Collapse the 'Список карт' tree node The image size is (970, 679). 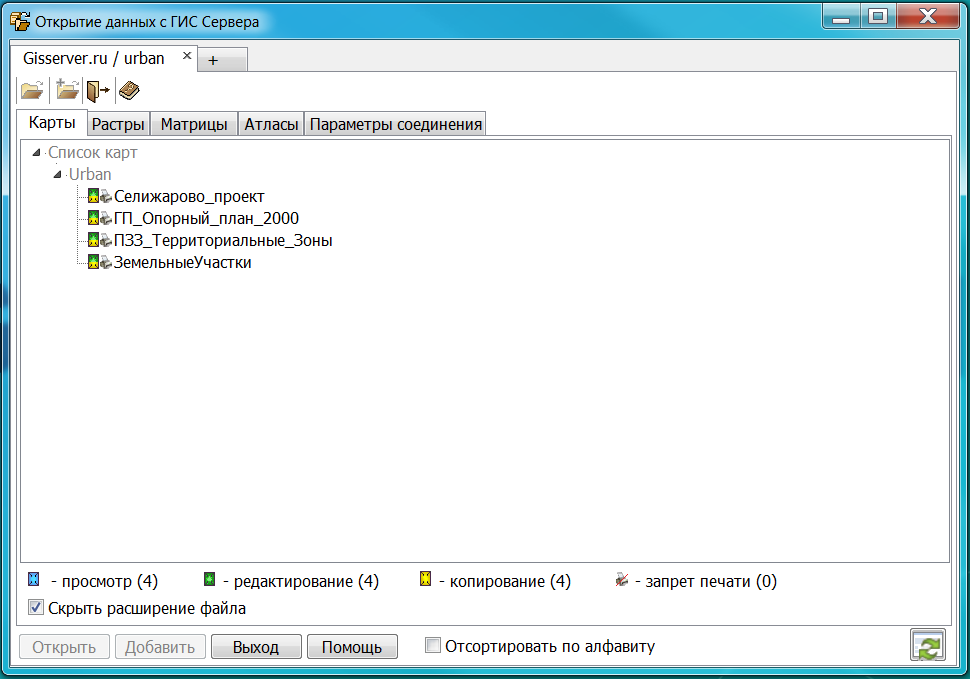pyautogui.click(x=37, y=153)
